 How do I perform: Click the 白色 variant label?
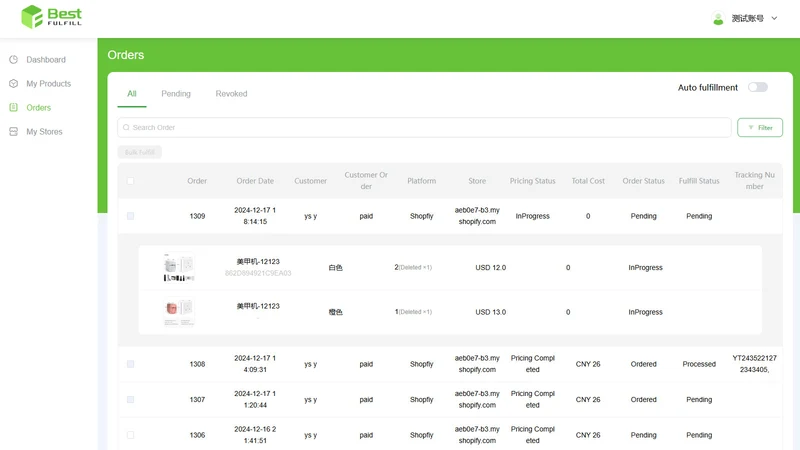[335, 268]
